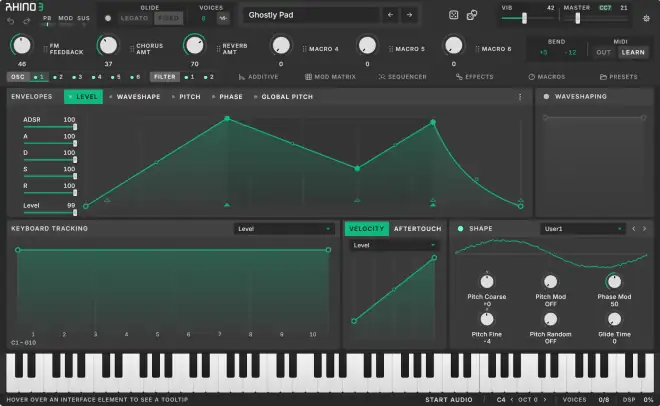Screen dimensions: 660x406
Task: Click the Pitch Coarse knob
Action: click(x=487, y=281)
